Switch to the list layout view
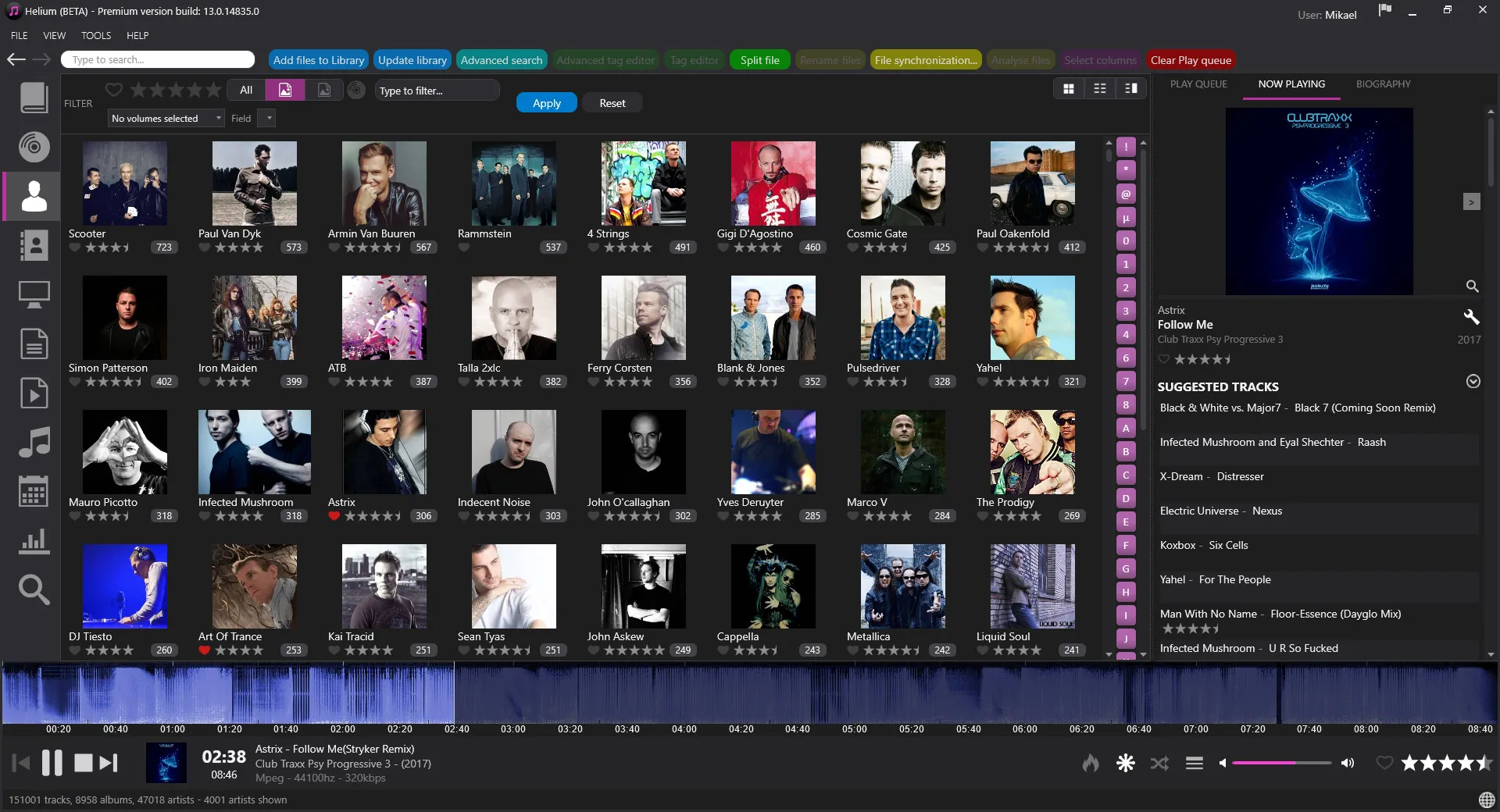This screenshot has height=812, width=1500. [x=1099, y=88]
